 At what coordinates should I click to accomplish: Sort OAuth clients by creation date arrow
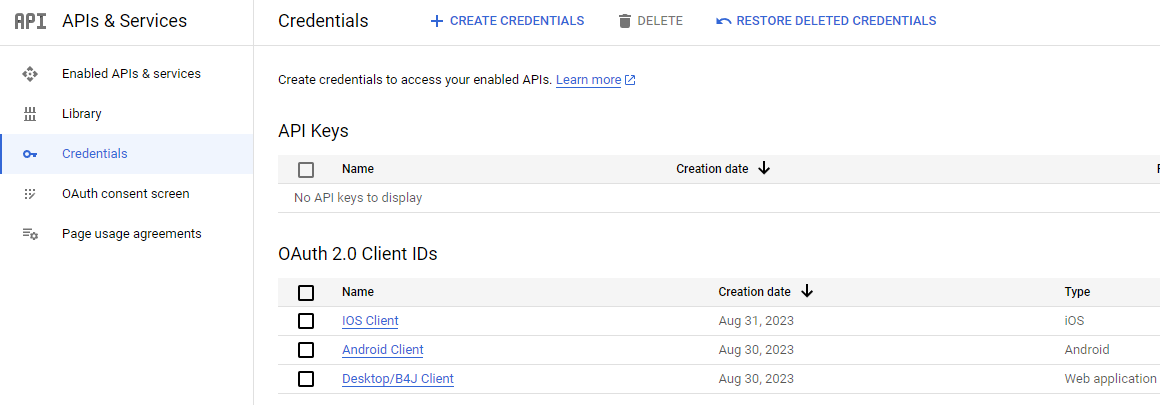807,292
